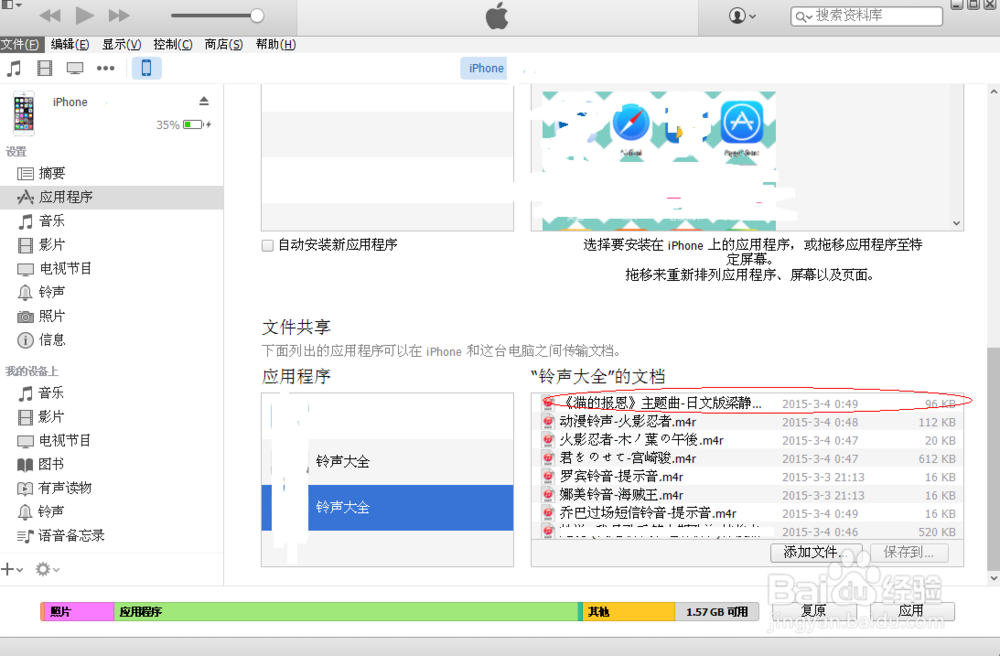Click the 应用 button

pos(911,611)
